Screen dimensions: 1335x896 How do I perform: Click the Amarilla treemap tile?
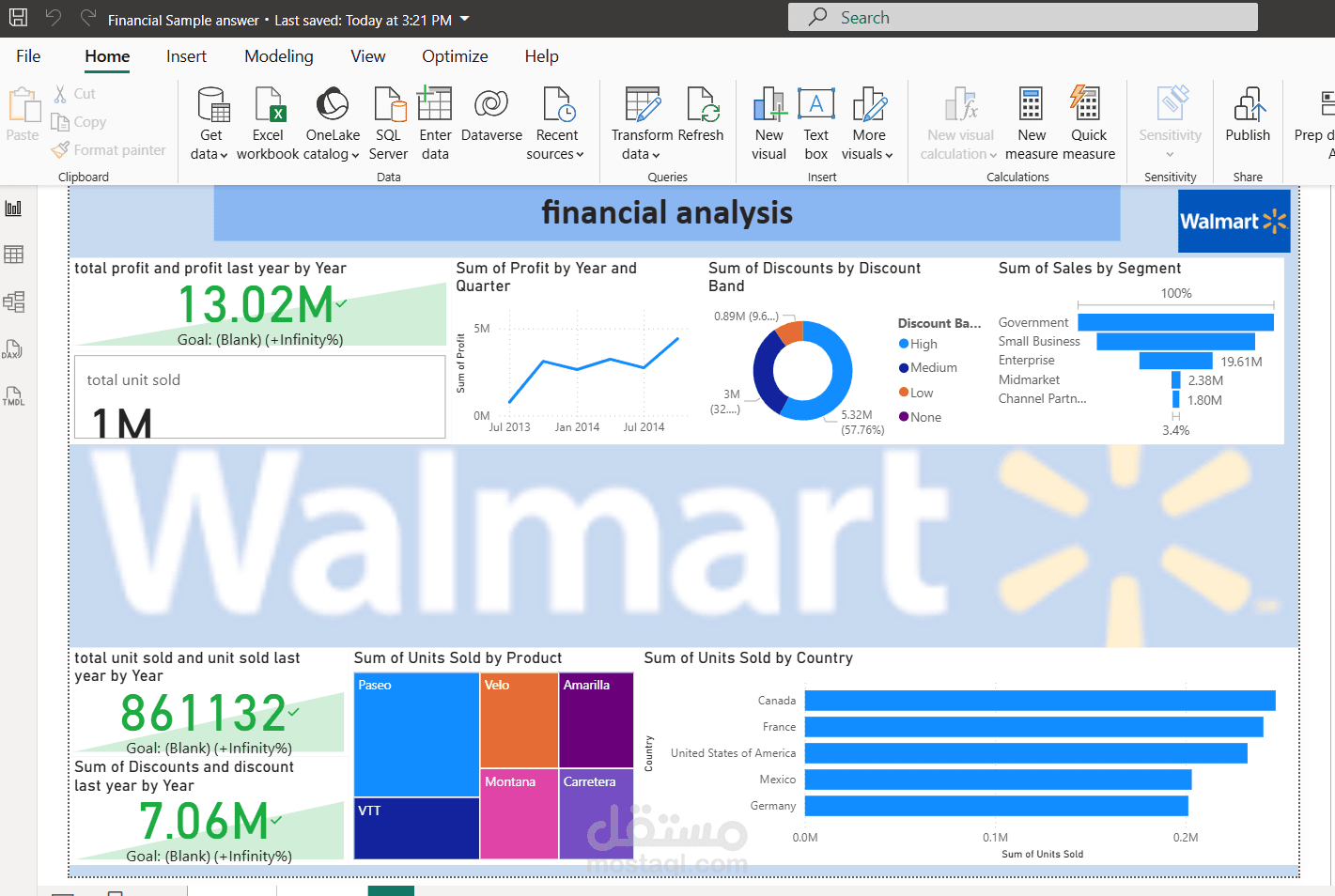click(x=597, y=720)
